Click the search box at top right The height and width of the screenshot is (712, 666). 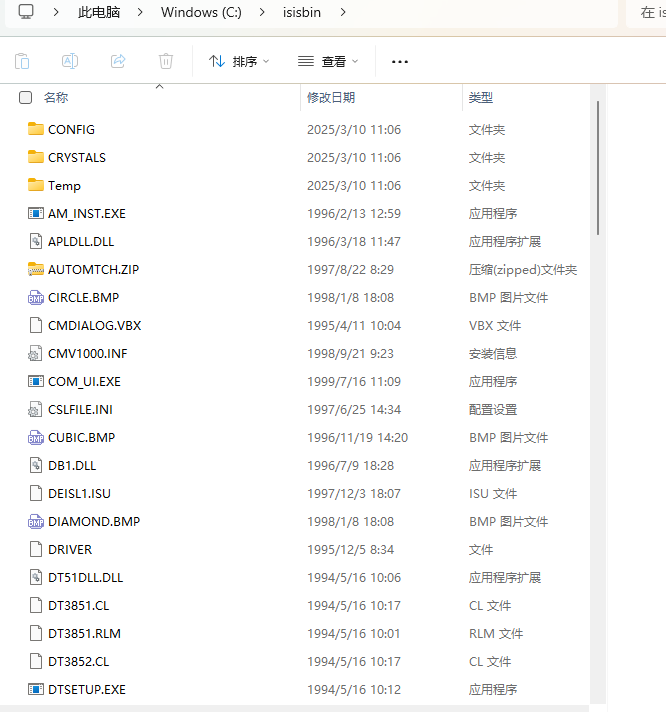coord(646,12)
